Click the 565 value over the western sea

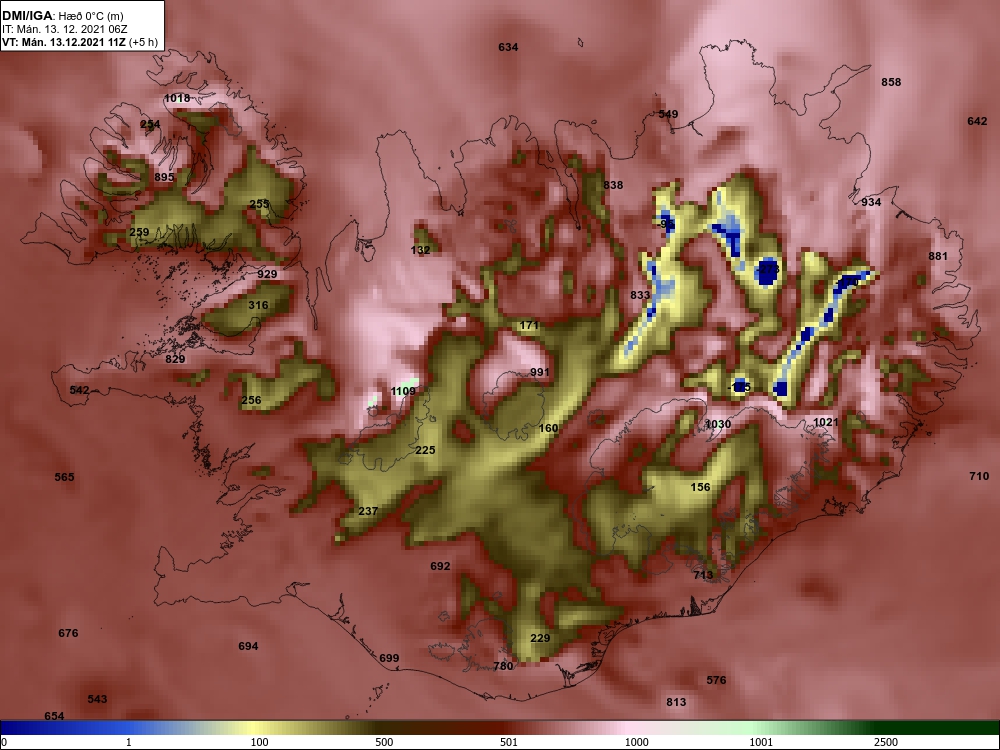point(64,477)
